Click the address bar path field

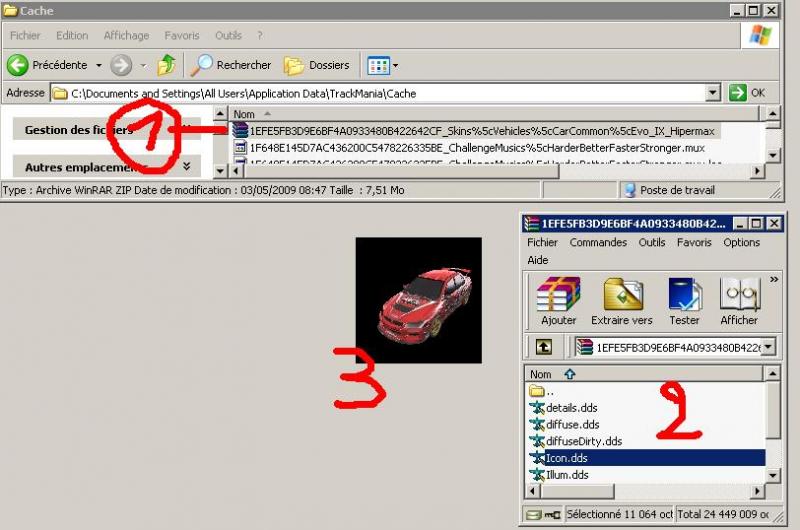click(378, 93)
